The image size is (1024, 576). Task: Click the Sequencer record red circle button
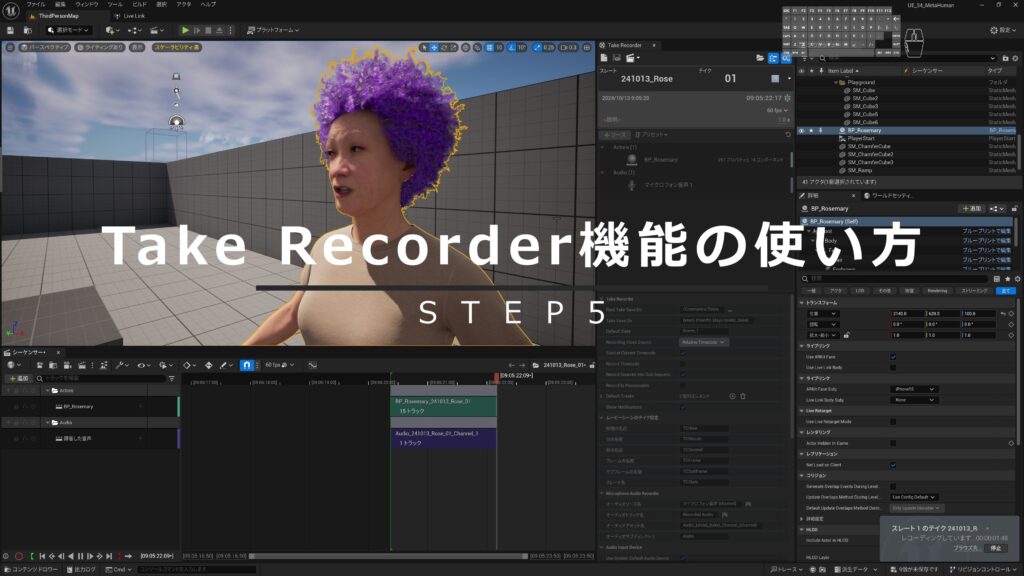tap(18, 556)
